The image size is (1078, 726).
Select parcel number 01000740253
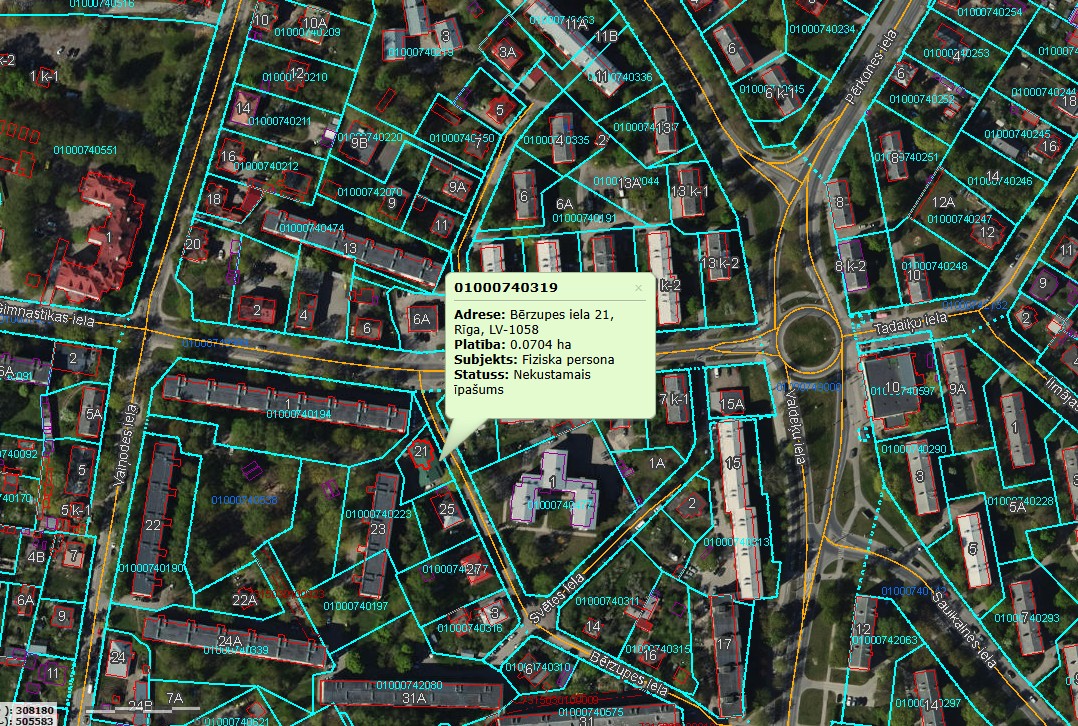(956, 54)
